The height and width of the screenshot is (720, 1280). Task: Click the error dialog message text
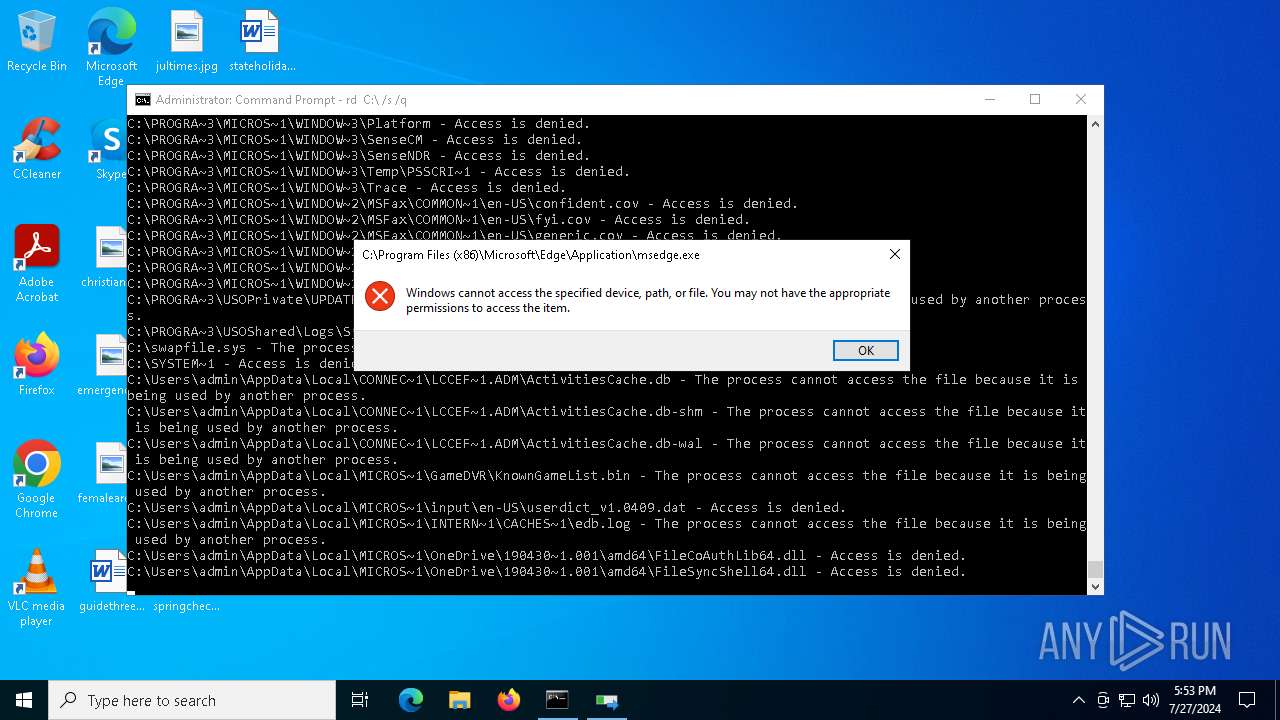[648, 301]
